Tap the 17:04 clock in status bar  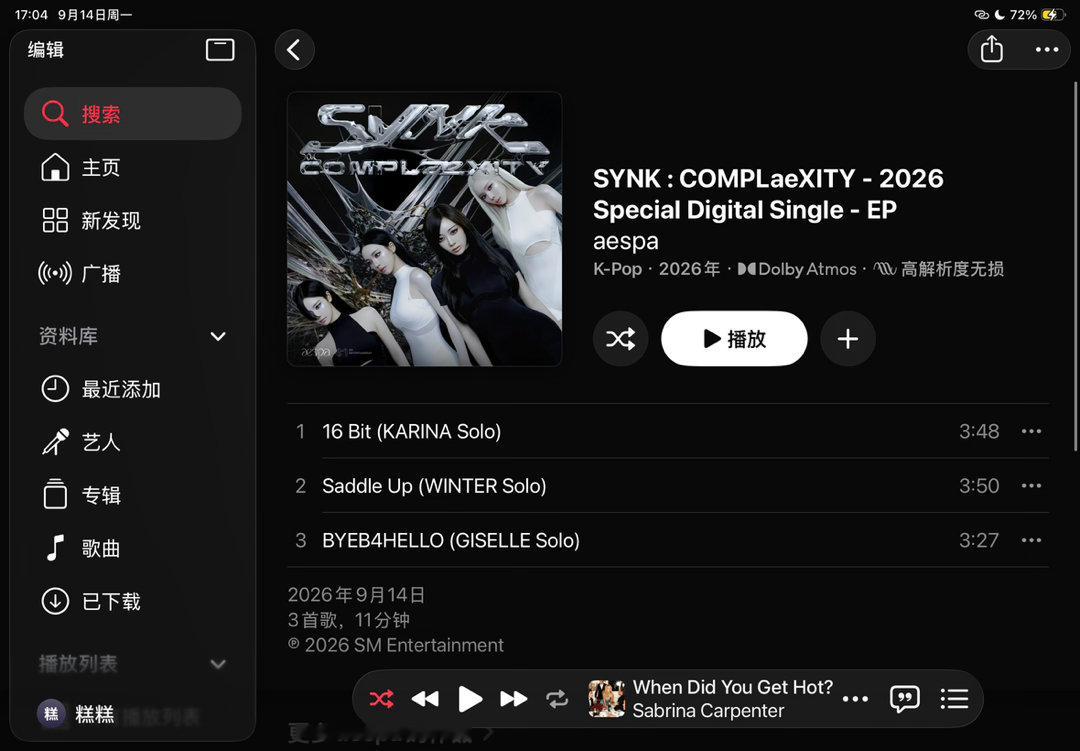[31, 14]
